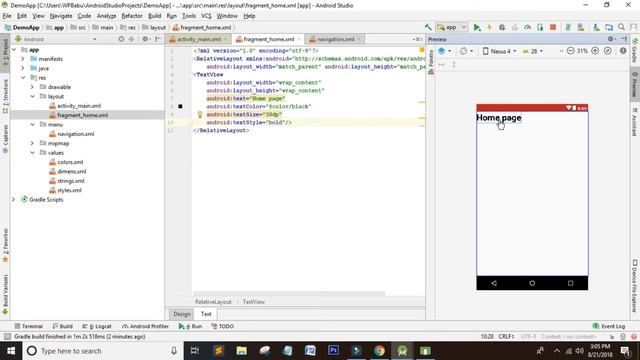Viewport: 640px width, 360px height.
Task: Select the Text view tab
Action: [x=206, y=314]
